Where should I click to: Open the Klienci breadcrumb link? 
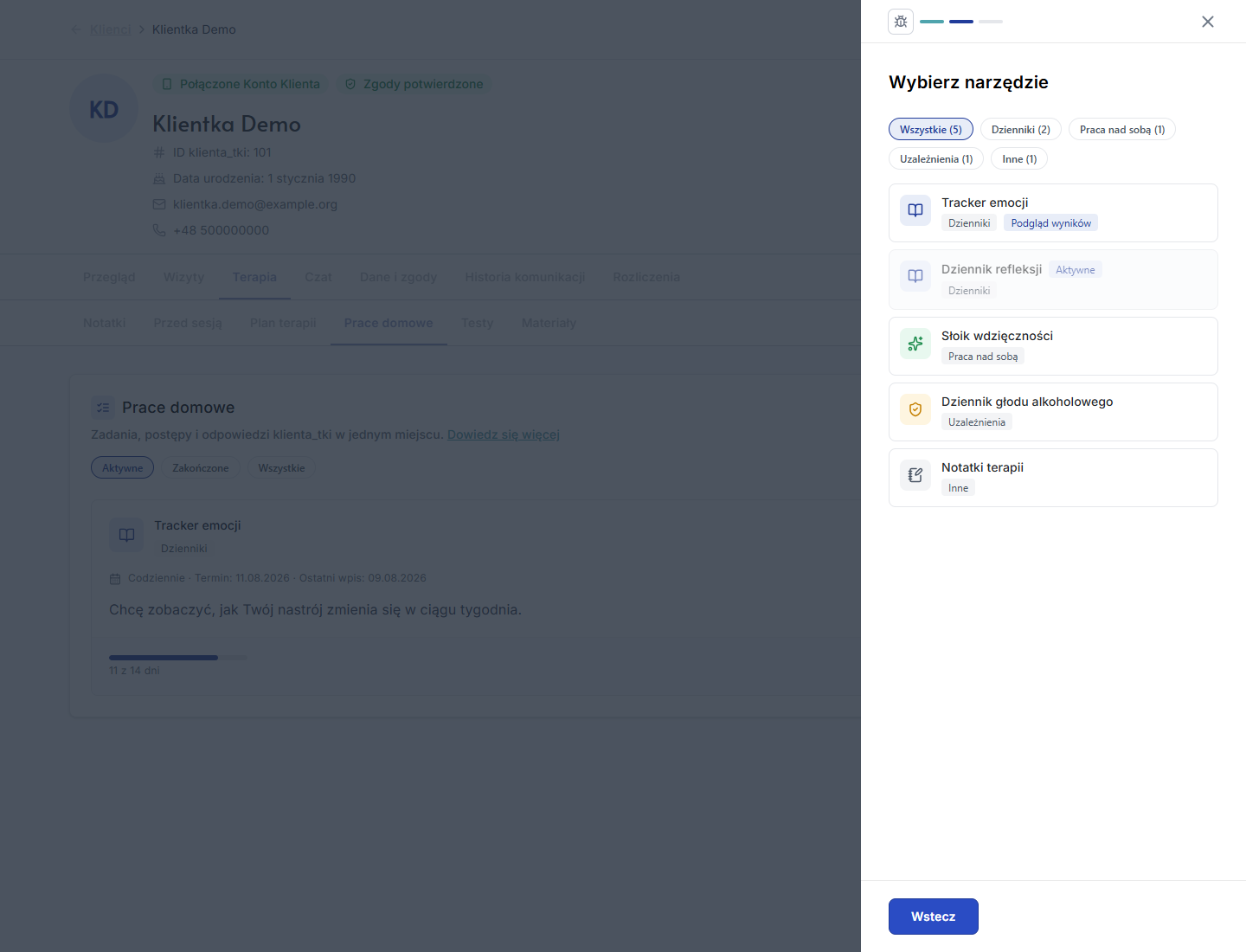pos(111,29)
